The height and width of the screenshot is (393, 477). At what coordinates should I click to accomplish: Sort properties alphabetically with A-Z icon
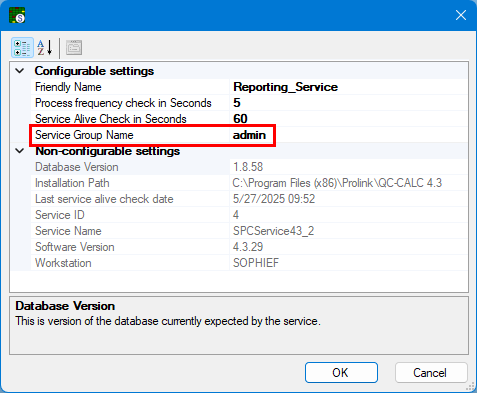[45, 48]
